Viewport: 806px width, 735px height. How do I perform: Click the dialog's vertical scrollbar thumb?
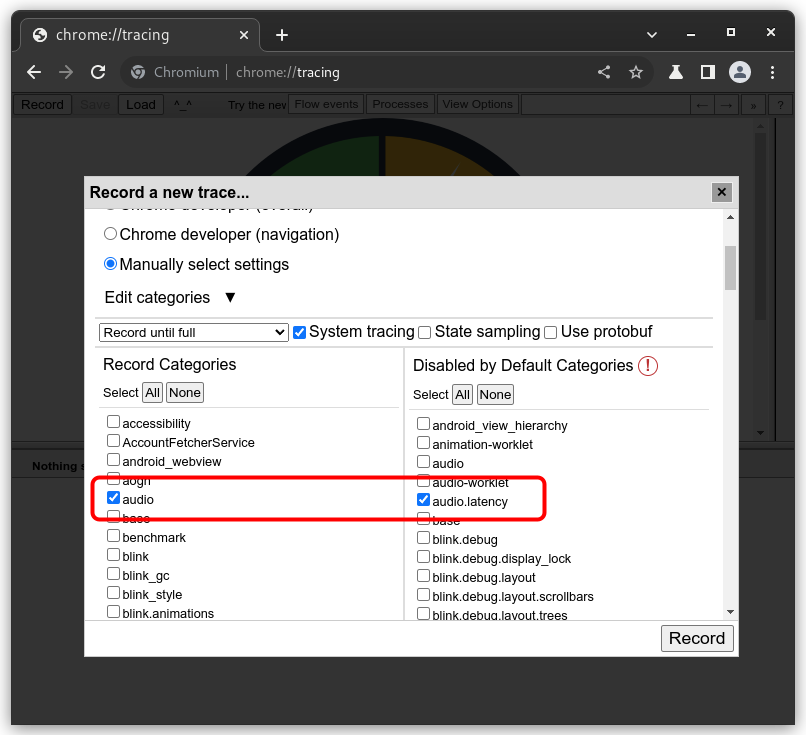tap(730, 268)
